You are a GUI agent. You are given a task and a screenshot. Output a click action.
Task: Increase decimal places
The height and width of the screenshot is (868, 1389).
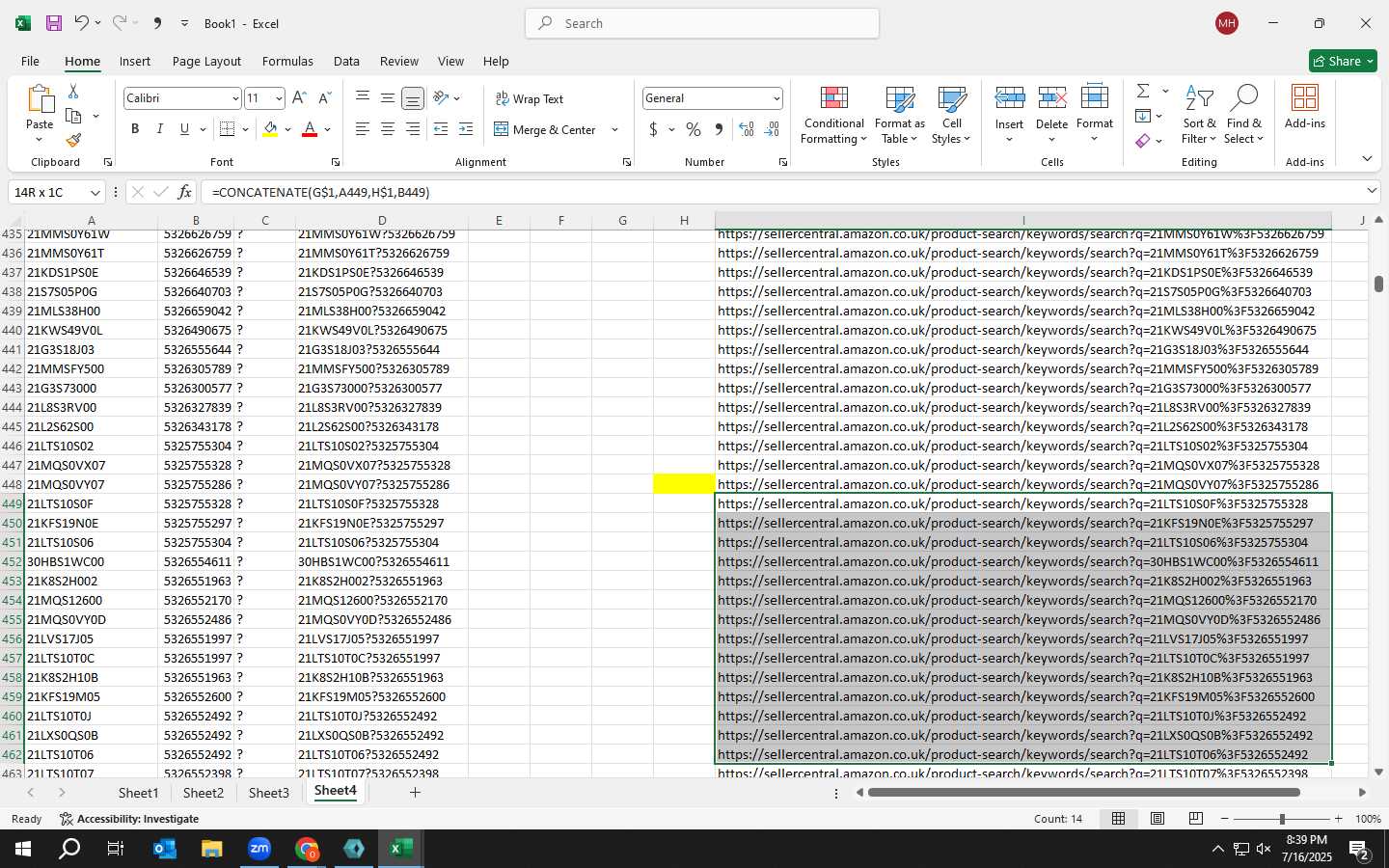pos(747,129)
